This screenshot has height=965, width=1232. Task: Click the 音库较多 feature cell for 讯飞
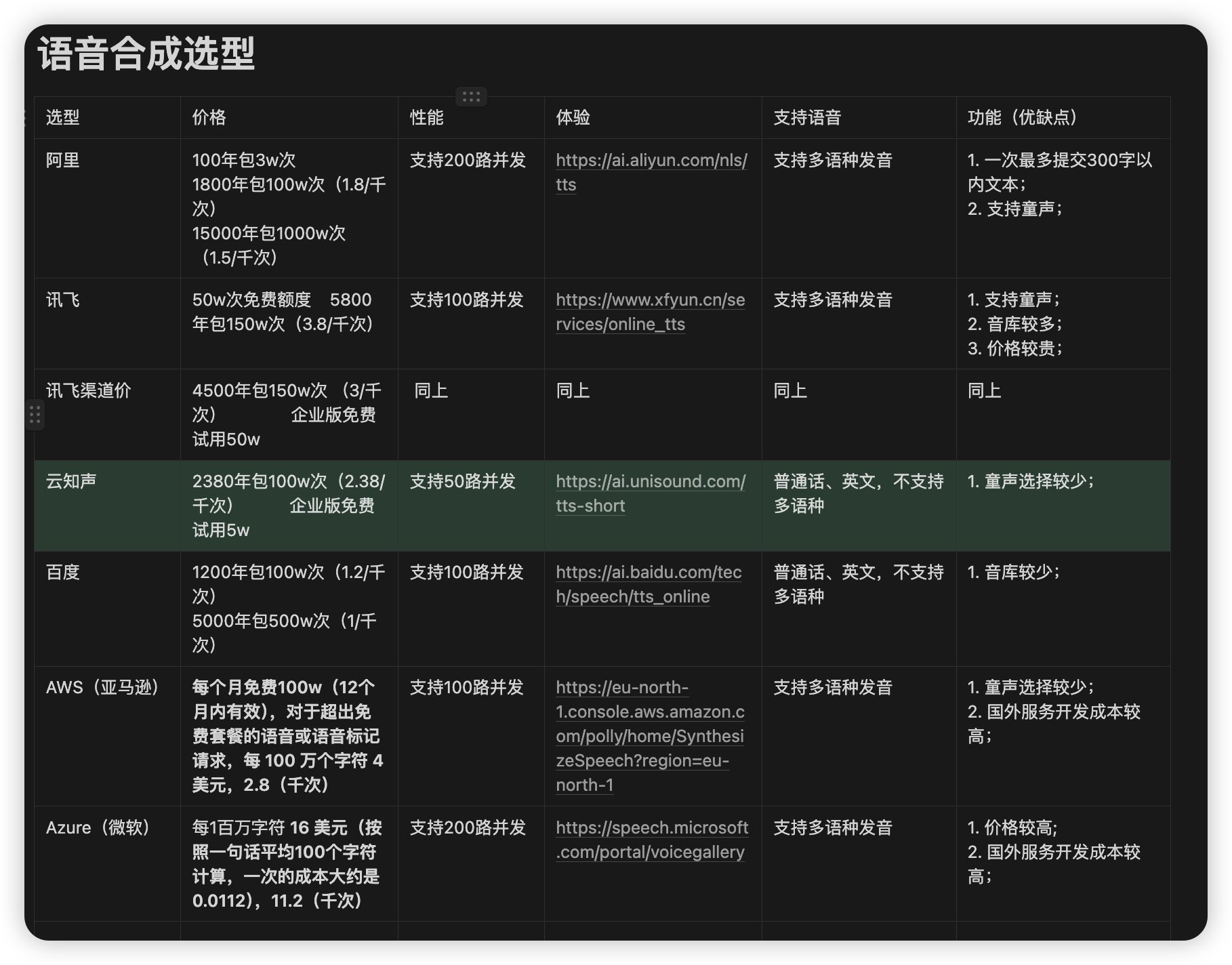point(1063,324)
